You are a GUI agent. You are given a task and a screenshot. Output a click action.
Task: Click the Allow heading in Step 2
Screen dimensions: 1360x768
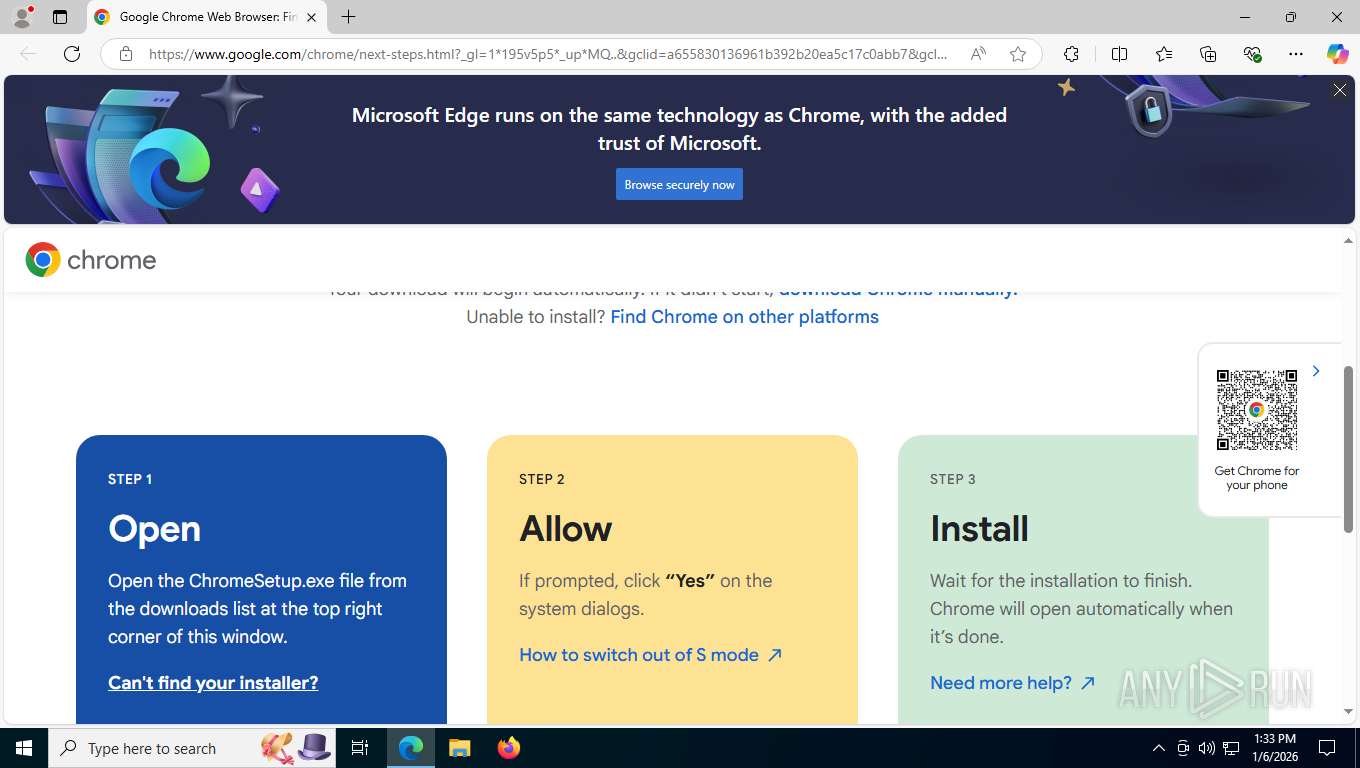565,529
